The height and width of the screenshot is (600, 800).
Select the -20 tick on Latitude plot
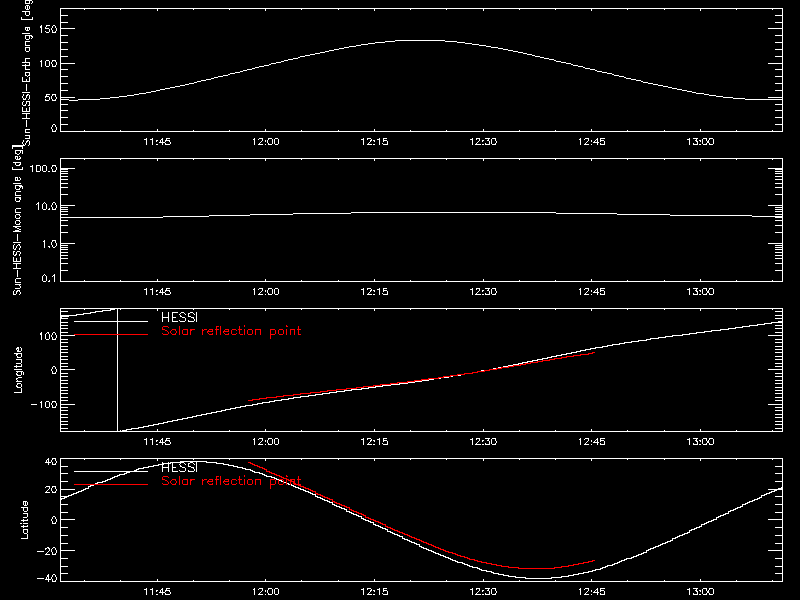point(47,551)
